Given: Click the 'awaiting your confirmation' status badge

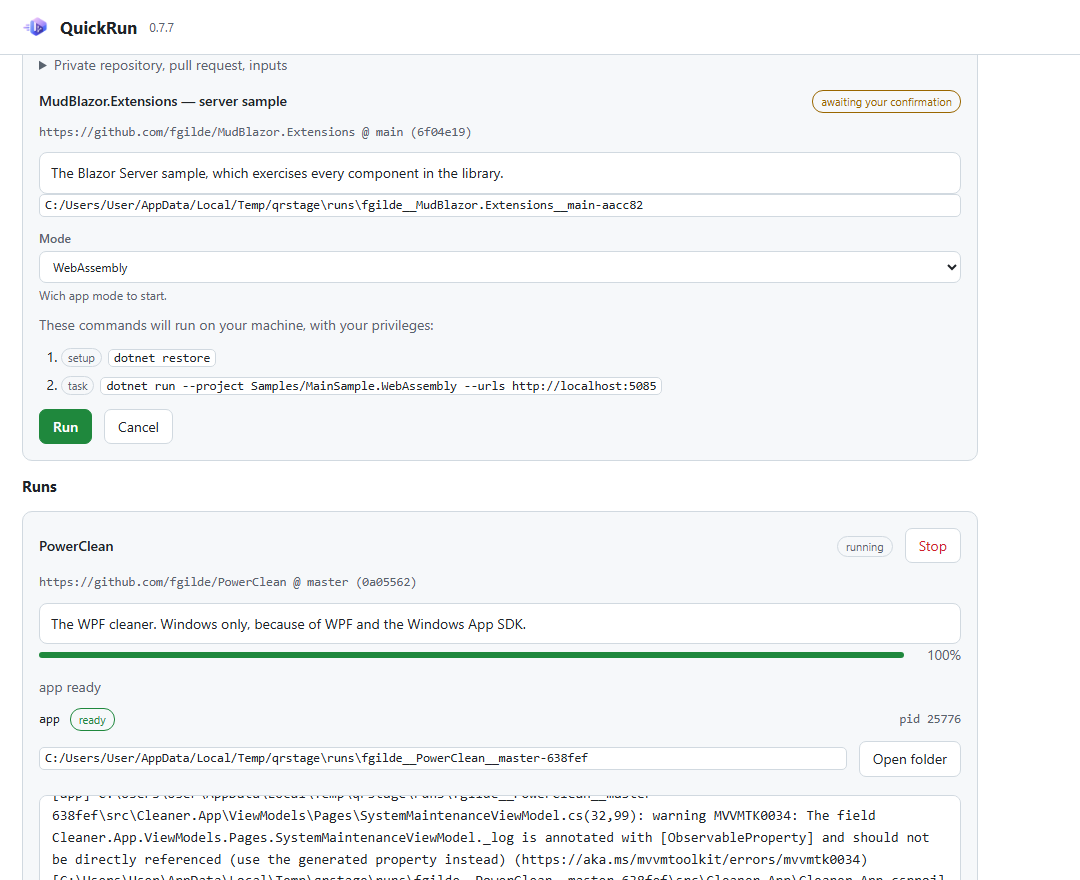Looking at the screenshot, I should point(886,102).
